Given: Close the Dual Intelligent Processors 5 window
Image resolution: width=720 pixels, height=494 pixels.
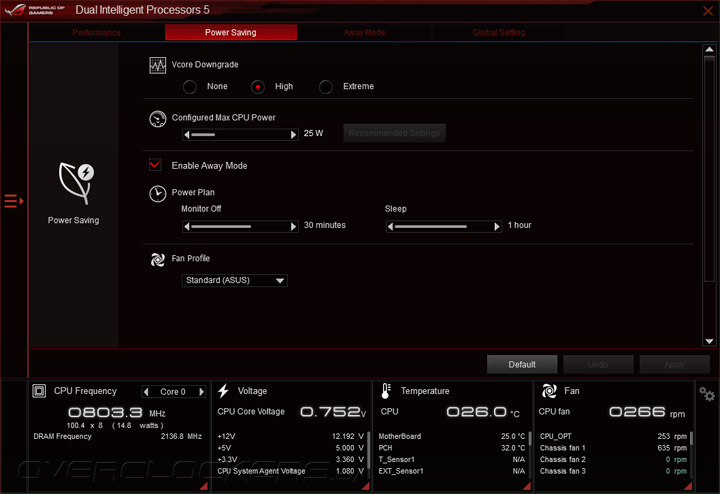Looking at the screenshot, I should coord(708,11).
